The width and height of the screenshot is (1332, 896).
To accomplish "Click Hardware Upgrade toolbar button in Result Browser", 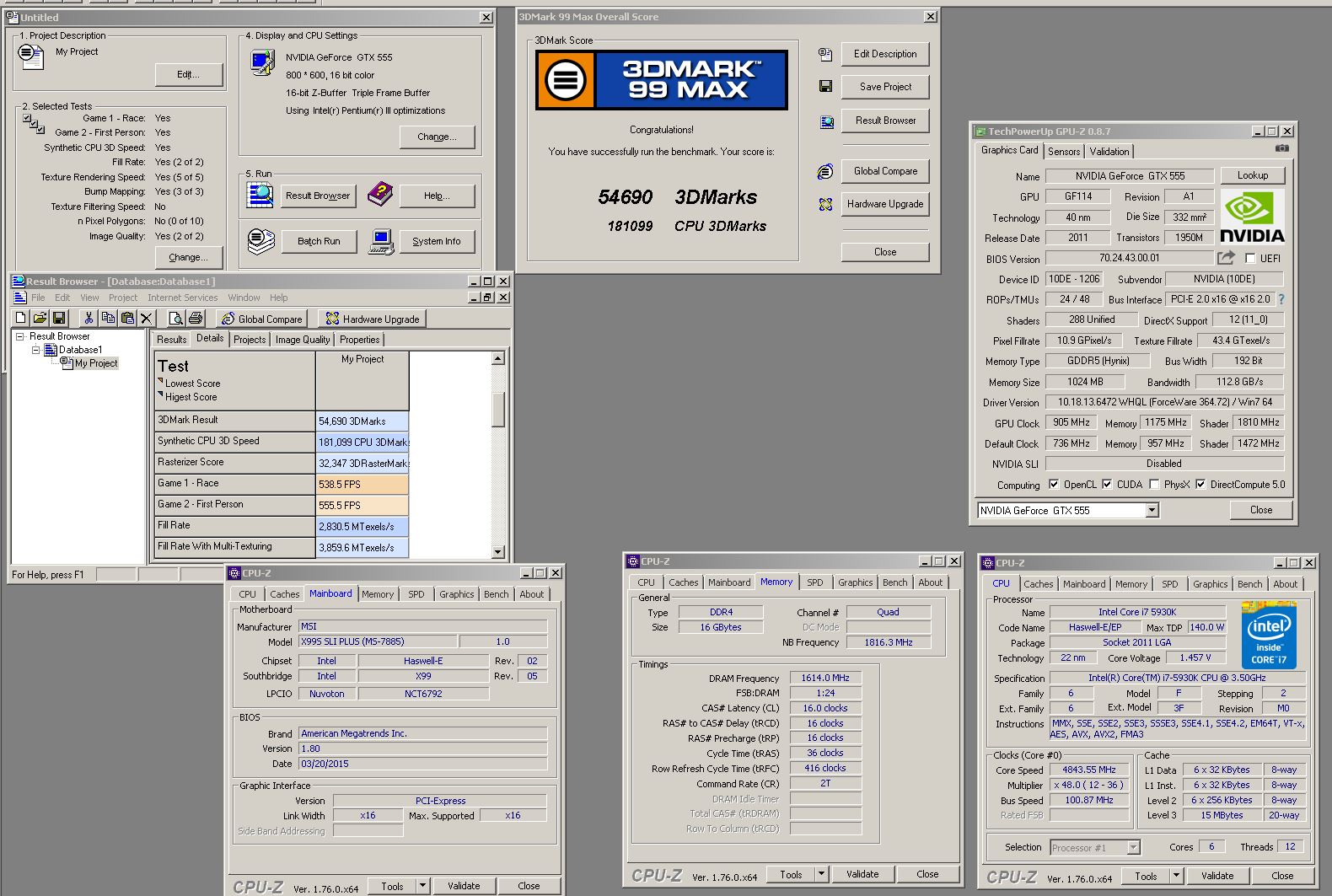I will [372, 319].
